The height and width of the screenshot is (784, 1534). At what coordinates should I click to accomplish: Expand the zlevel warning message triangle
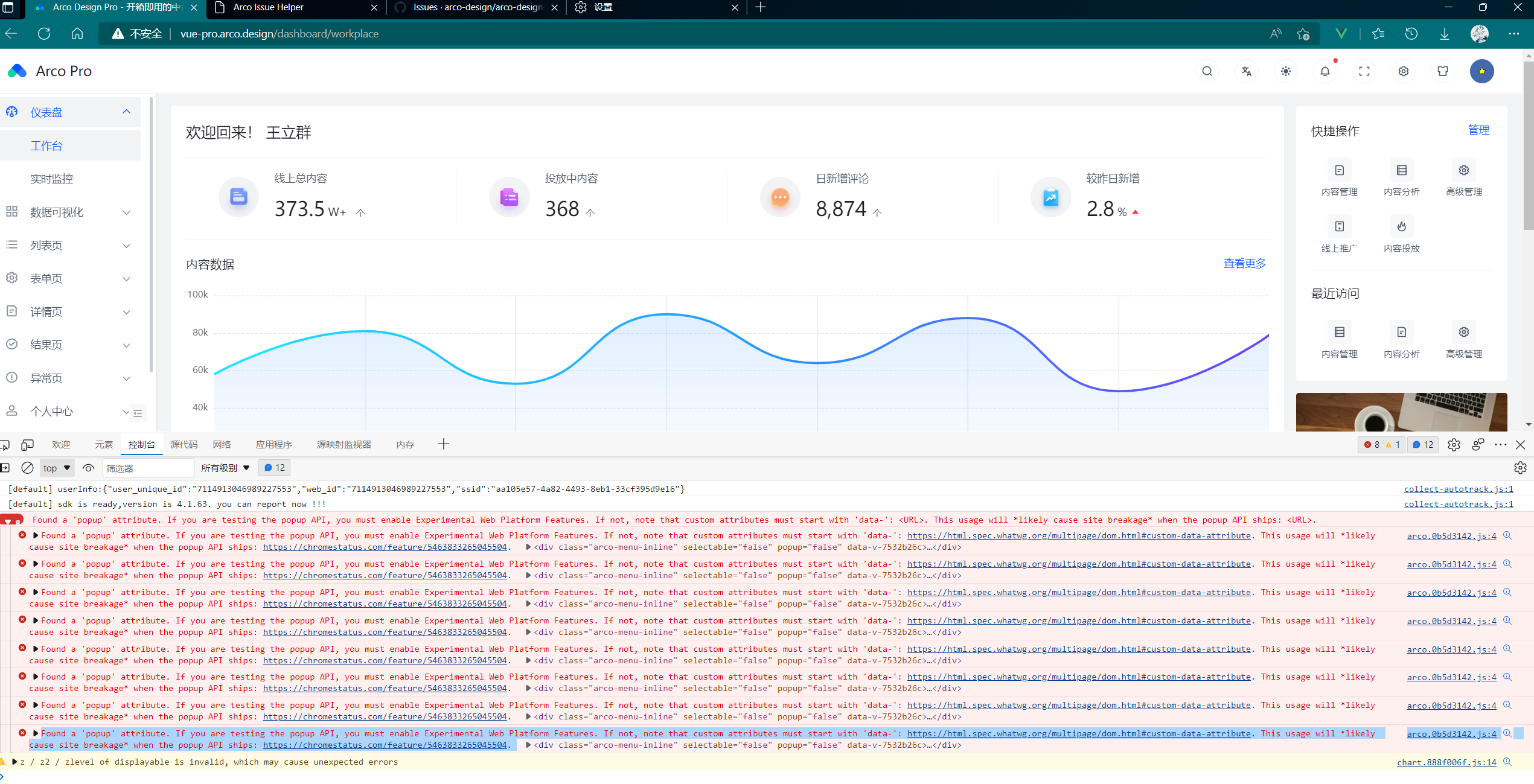[x=14, y=762]
